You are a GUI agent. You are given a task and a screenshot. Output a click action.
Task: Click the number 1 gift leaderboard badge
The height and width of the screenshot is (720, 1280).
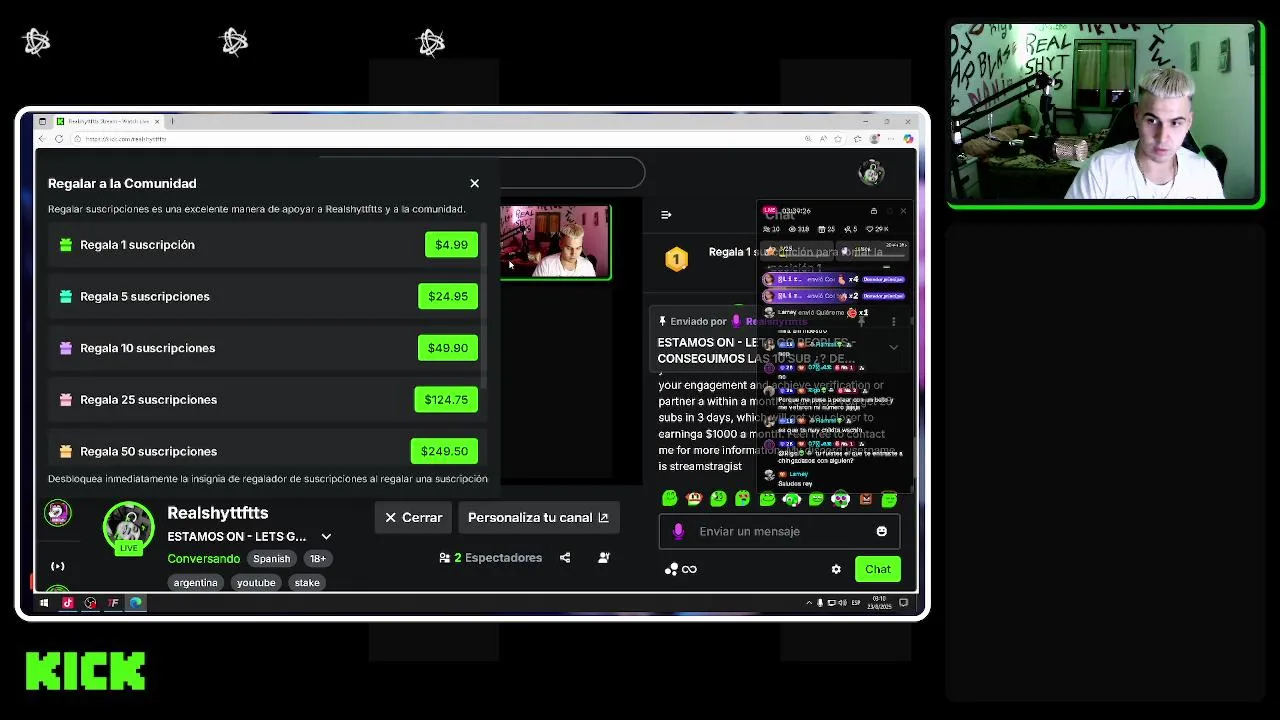point(676,260)
